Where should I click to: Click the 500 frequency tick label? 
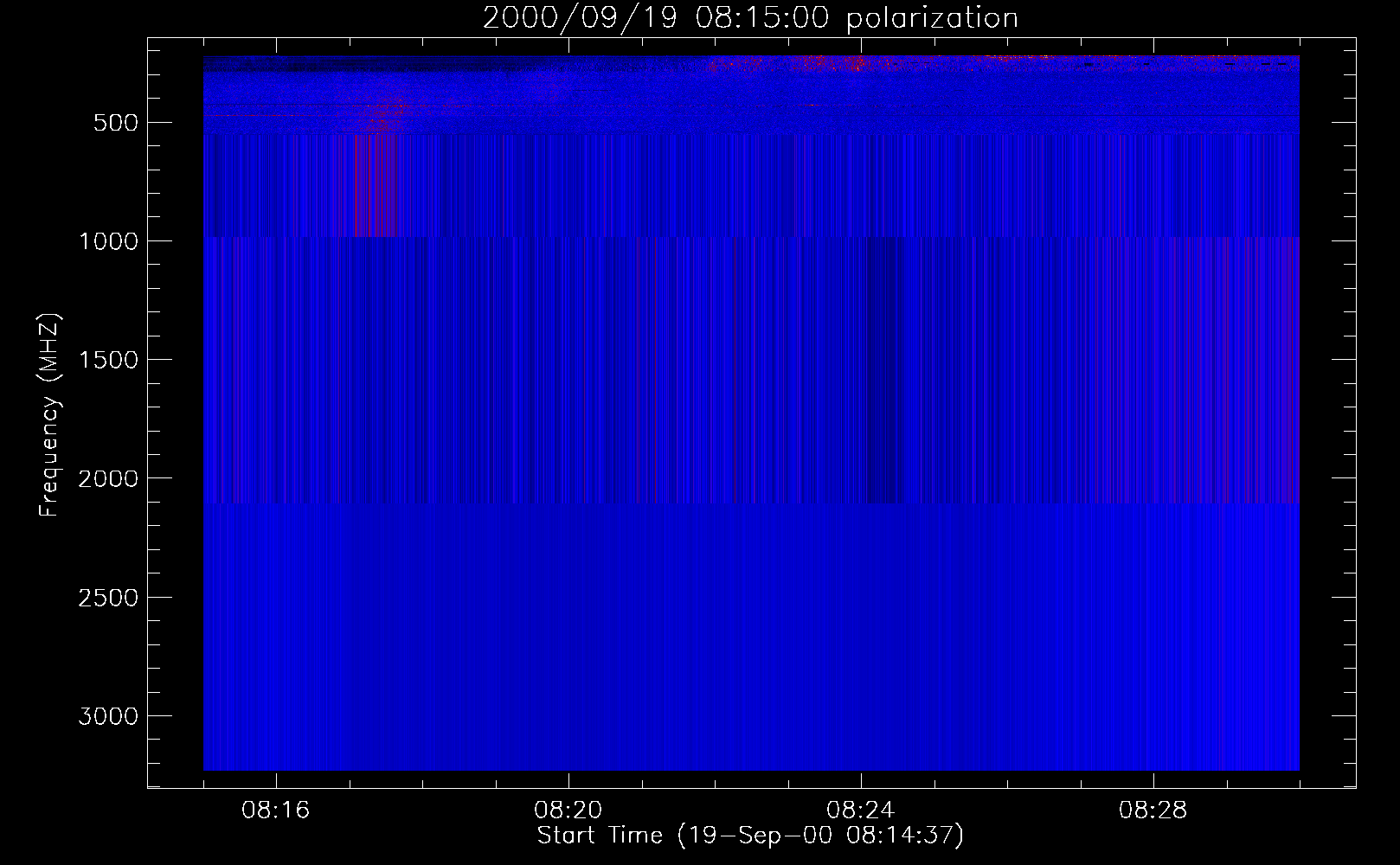tap(116, 123)
